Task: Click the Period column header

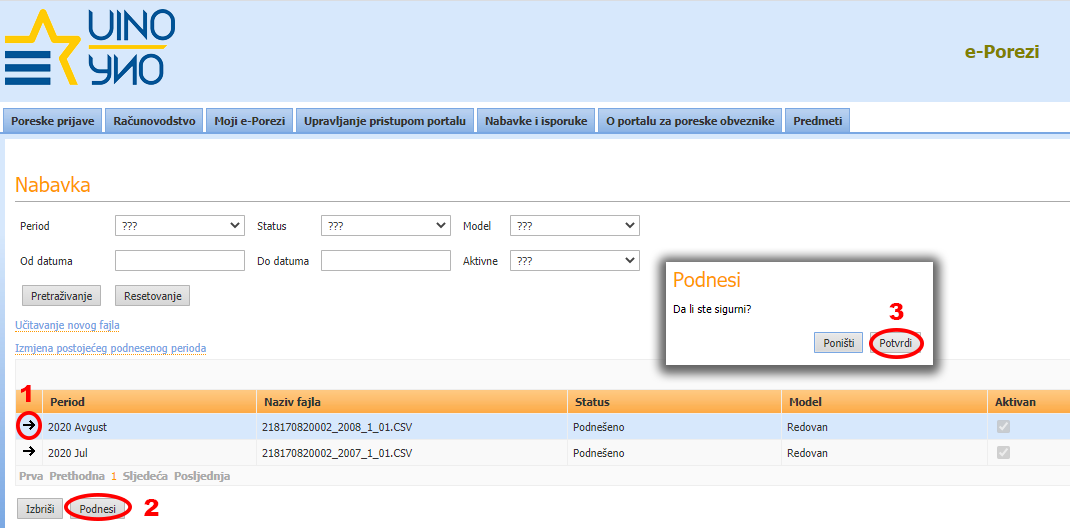Action: coord(149,402)
